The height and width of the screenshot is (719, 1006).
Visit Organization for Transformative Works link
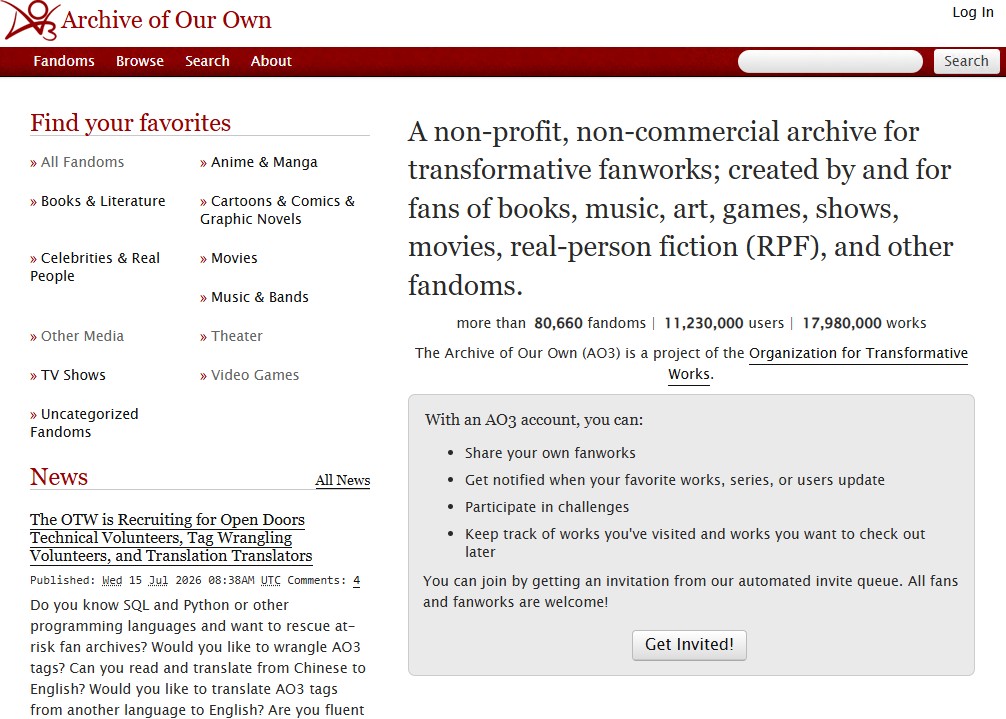tap(819, 364)
